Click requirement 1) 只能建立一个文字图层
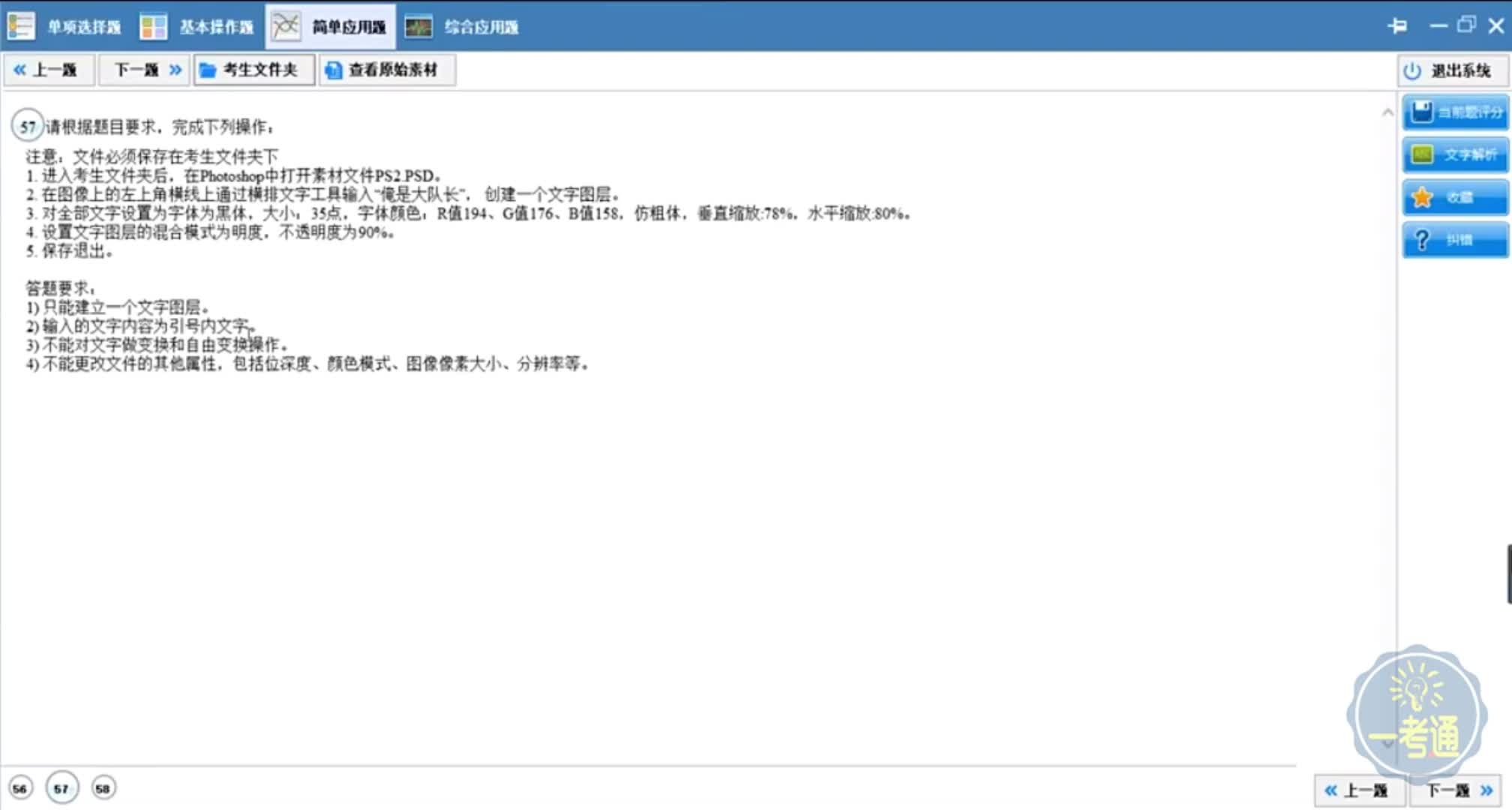This screenshot has height=810, width=1512. 118,307
